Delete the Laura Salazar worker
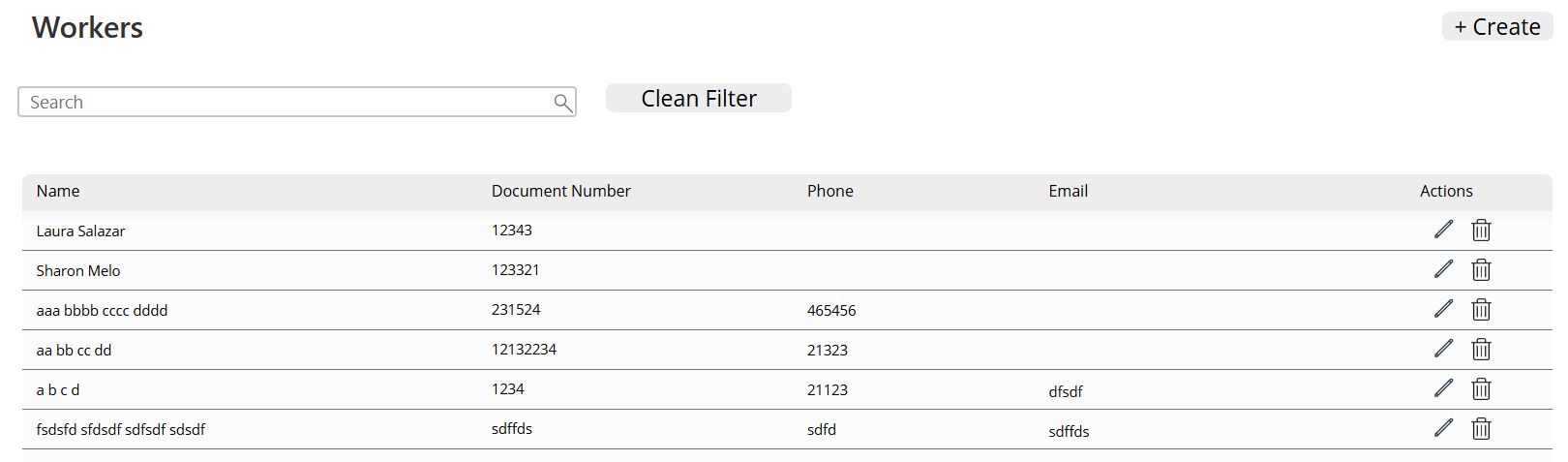The width and height of the screenshot is (1568, 462). coord(1481,230)
